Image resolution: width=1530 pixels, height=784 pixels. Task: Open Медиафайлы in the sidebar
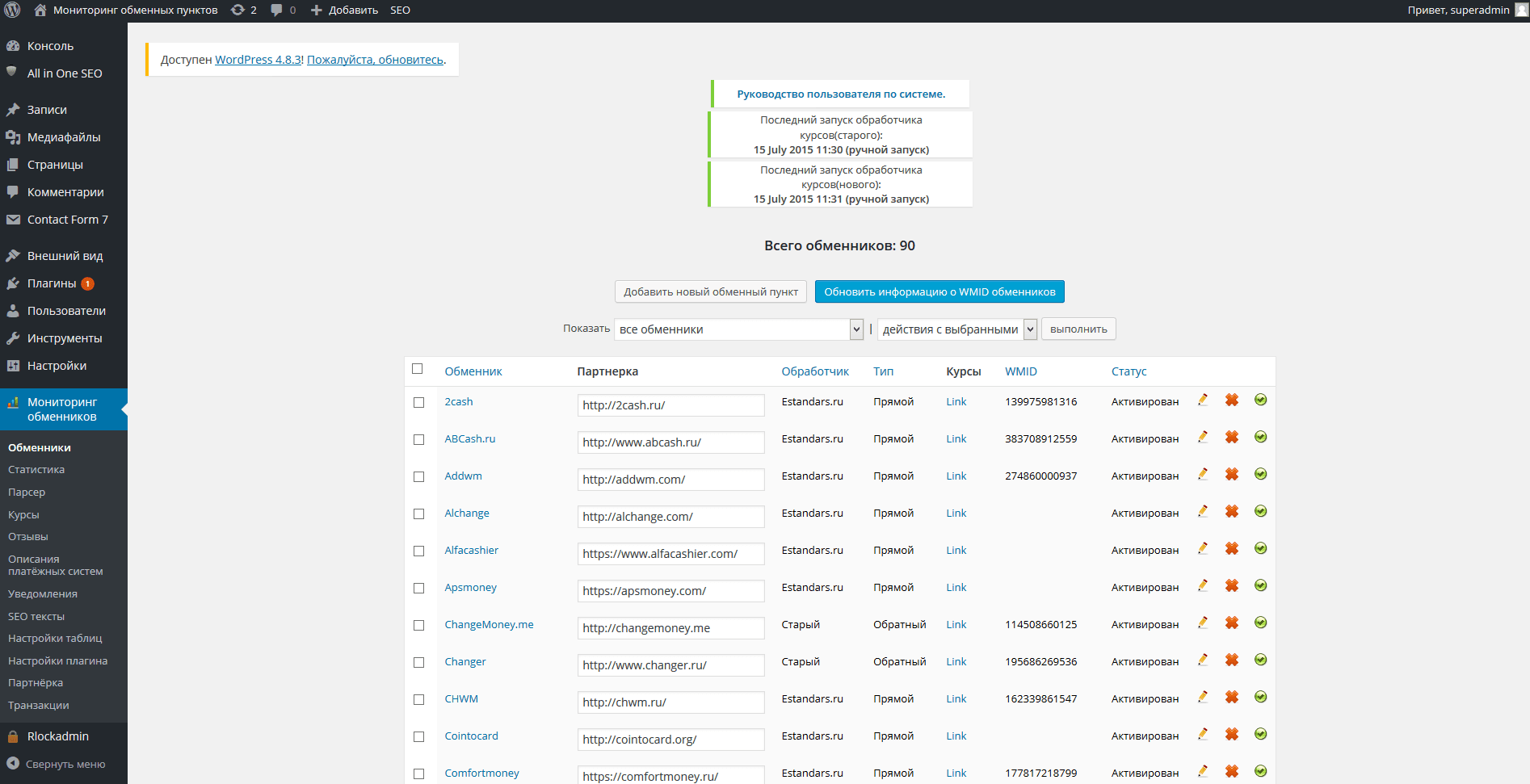point(64,137)
